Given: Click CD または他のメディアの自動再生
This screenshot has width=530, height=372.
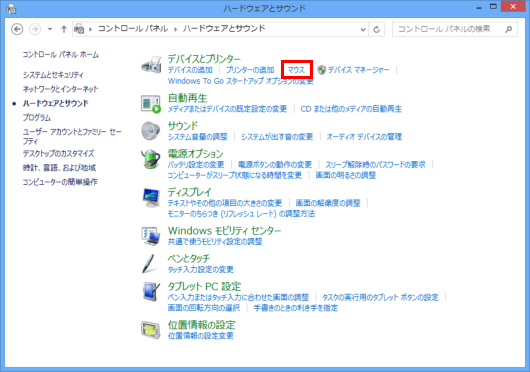Looking at the screenshot, I should point(351,109).
